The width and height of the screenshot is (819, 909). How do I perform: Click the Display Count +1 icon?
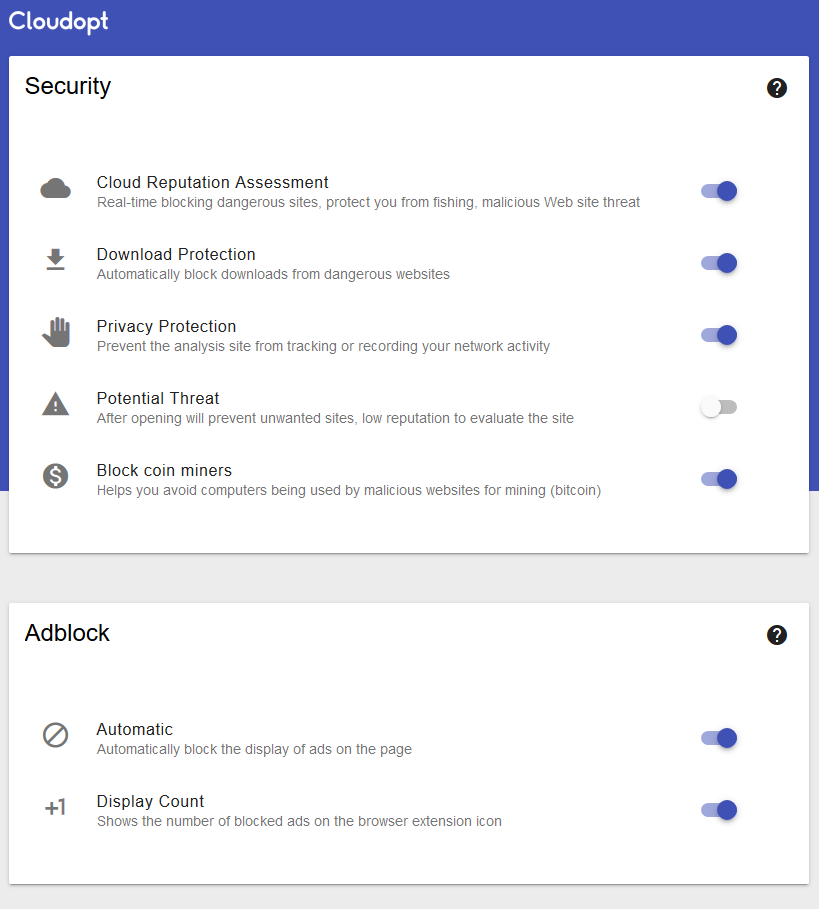coord(55,807)
